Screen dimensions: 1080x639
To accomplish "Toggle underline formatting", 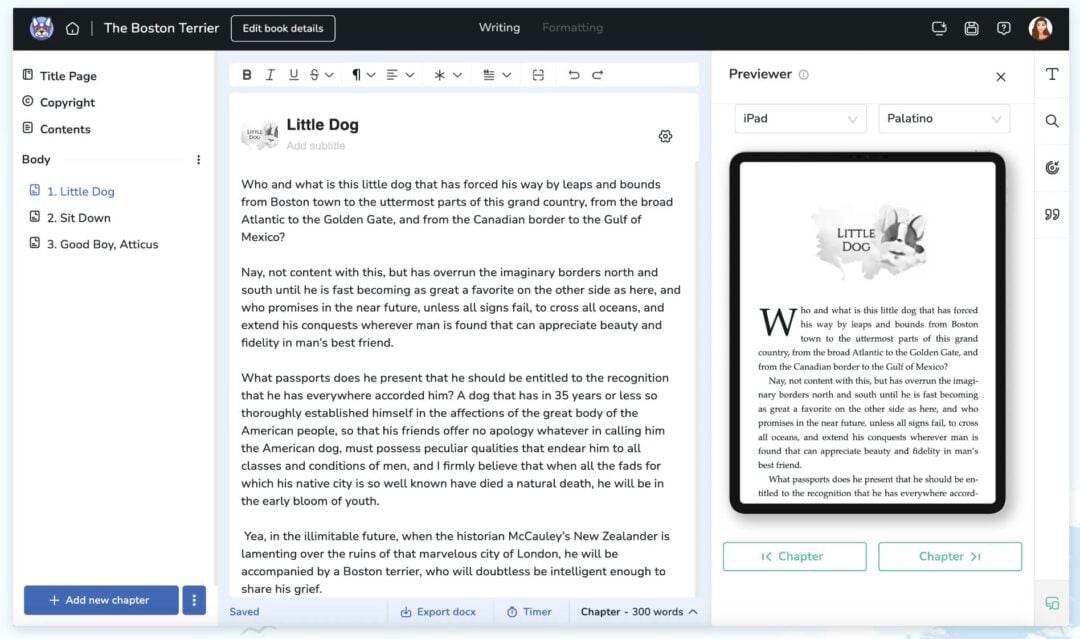I will (295, 74).
